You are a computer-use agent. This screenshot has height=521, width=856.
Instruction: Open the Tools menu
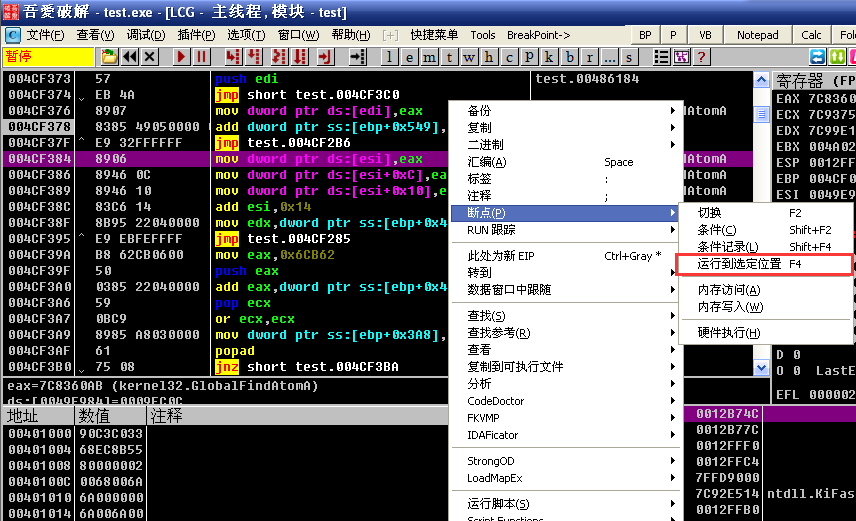(x=483, y=35)
